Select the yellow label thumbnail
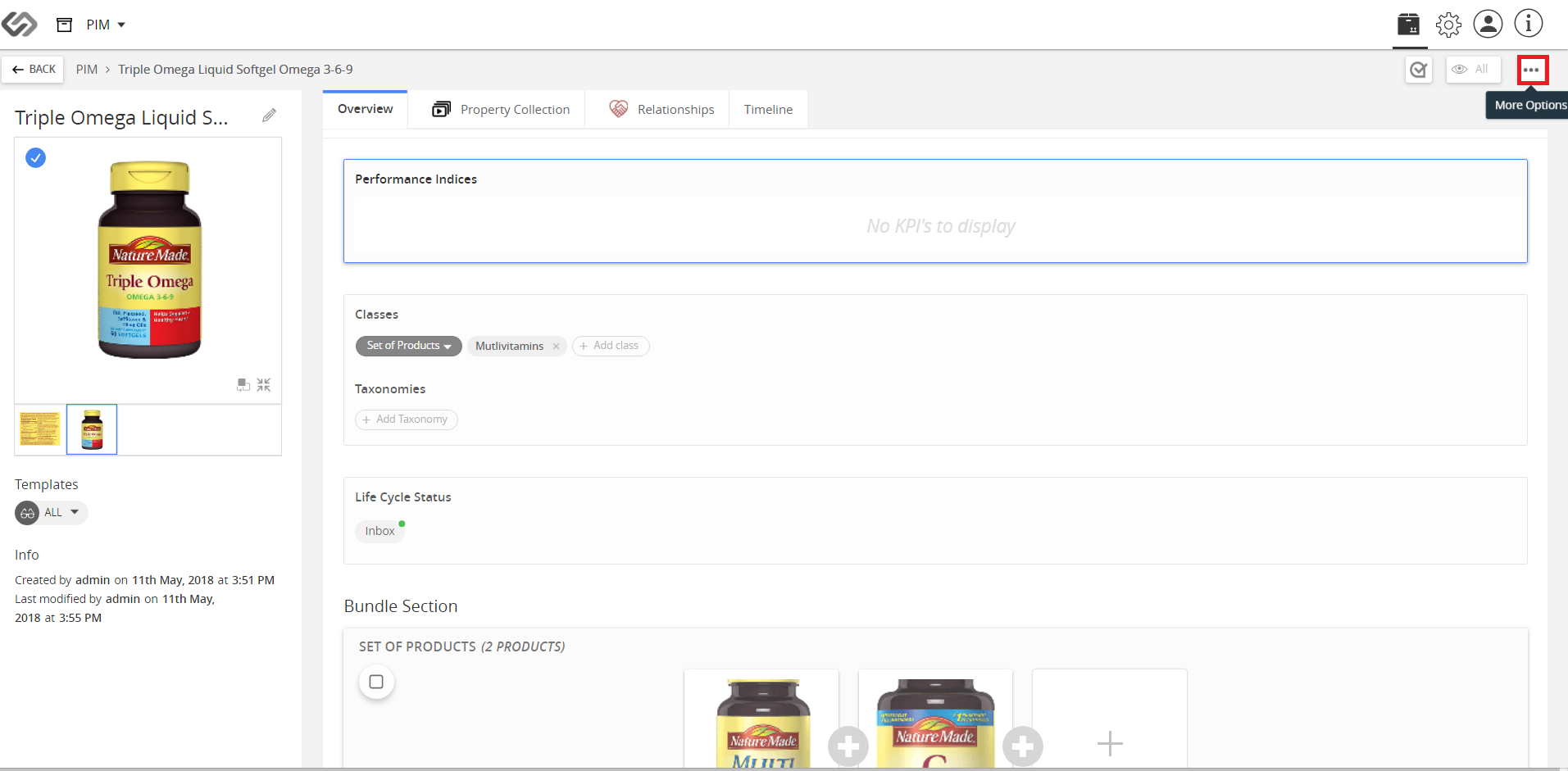 click(x=40, y=429)
